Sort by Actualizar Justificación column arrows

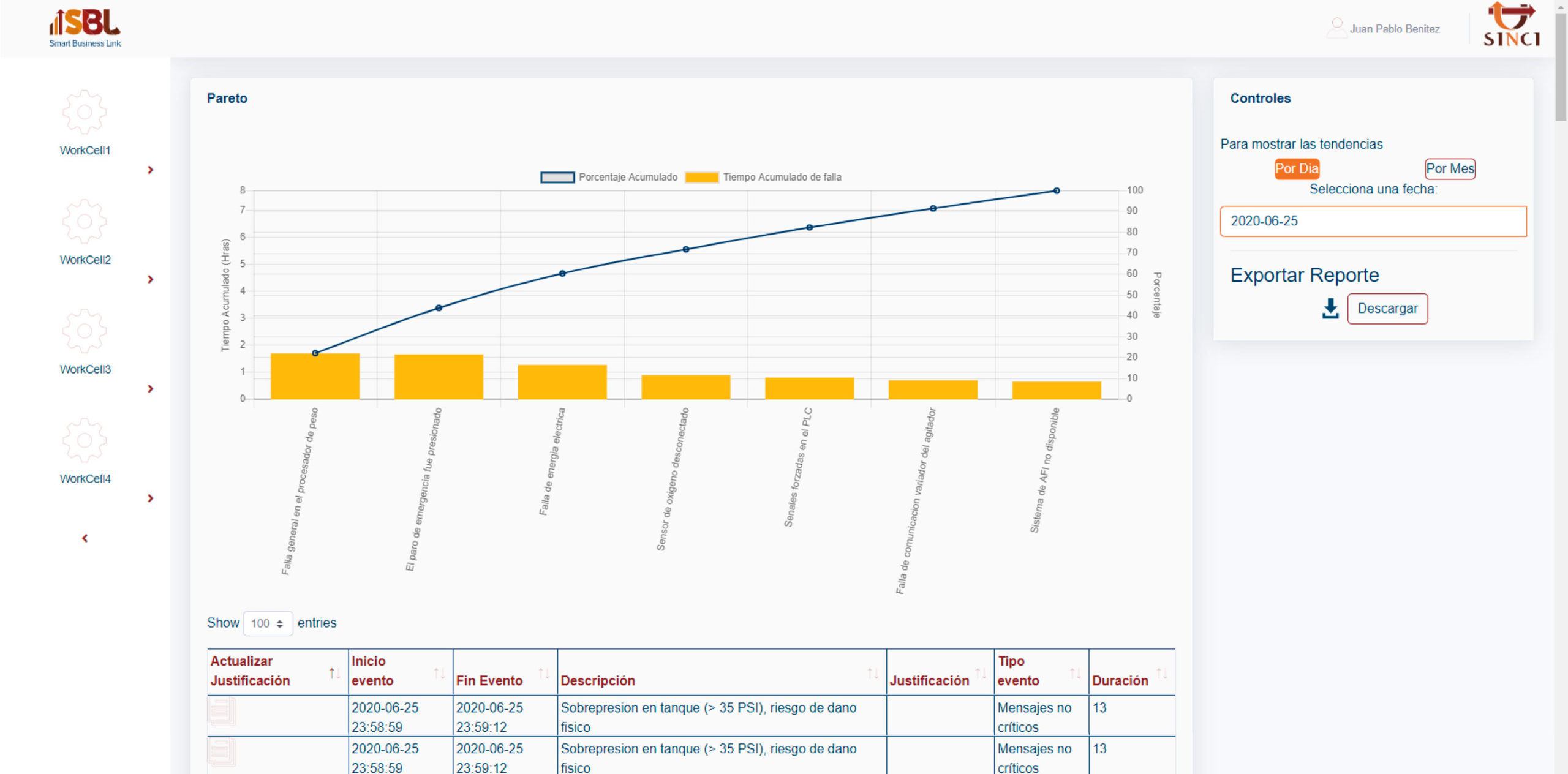[x=334, y=674]
